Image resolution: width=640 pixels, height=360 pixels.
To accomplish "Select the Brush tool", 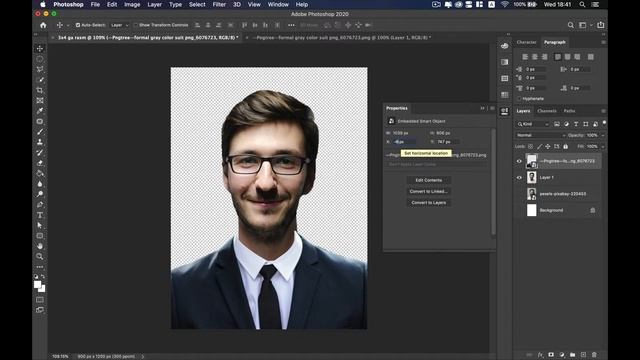I will point(40,132).
